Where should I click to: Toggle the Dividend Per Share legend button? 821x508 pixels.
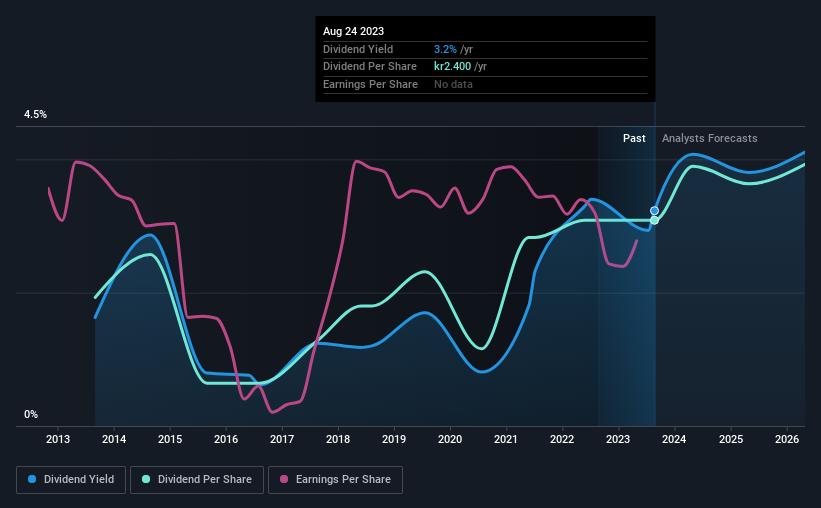click(x=197, y=480)
